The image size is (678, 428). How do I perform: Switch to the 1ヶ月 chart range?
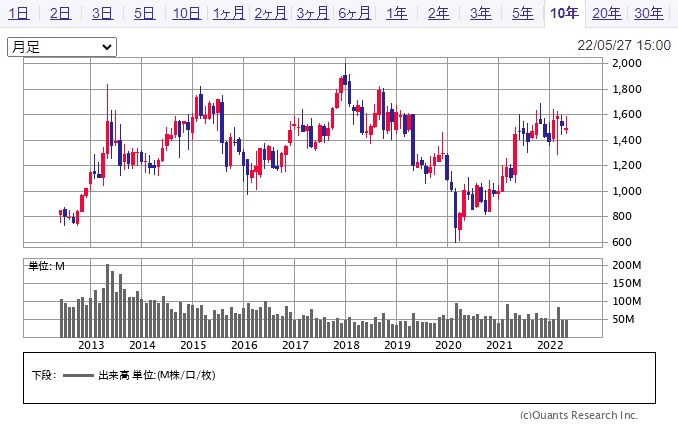click(x=228, y=14)
